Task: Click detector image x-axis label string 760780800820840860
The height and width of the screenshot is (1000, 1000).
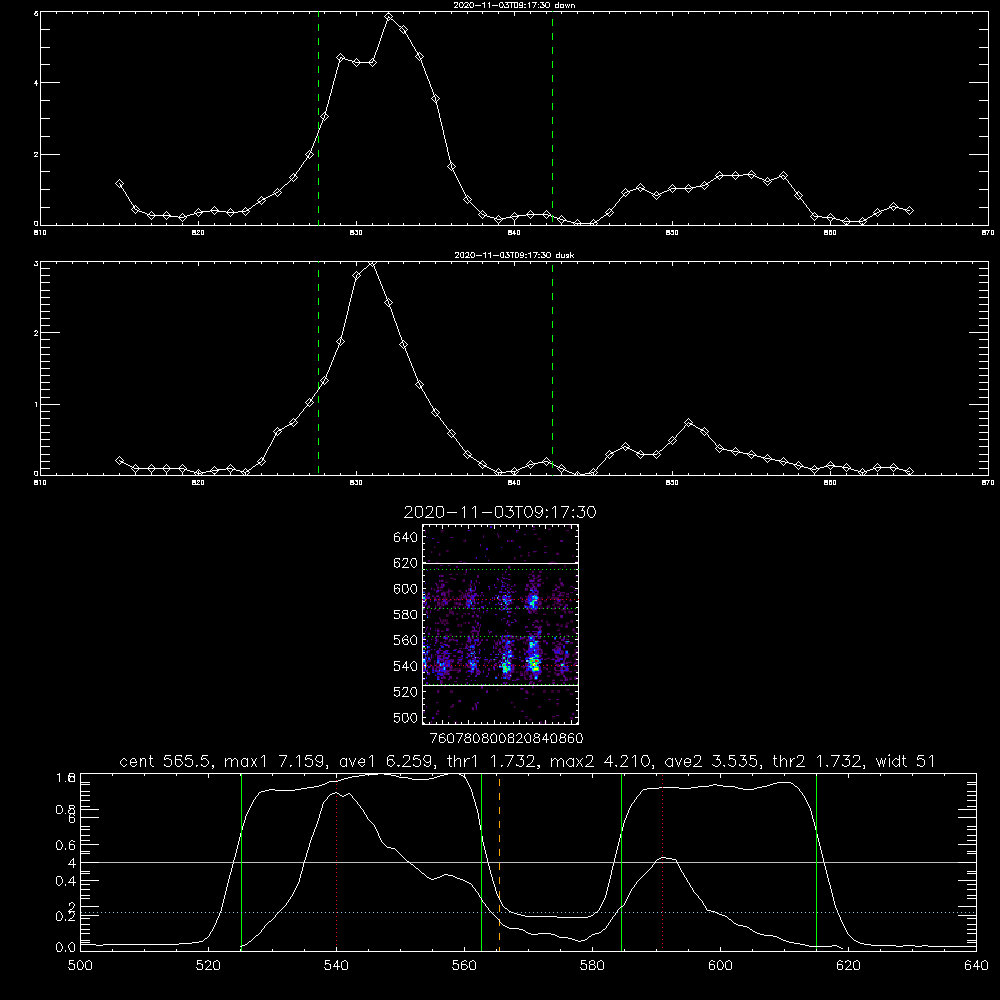Action: click(x=506, y=739)
